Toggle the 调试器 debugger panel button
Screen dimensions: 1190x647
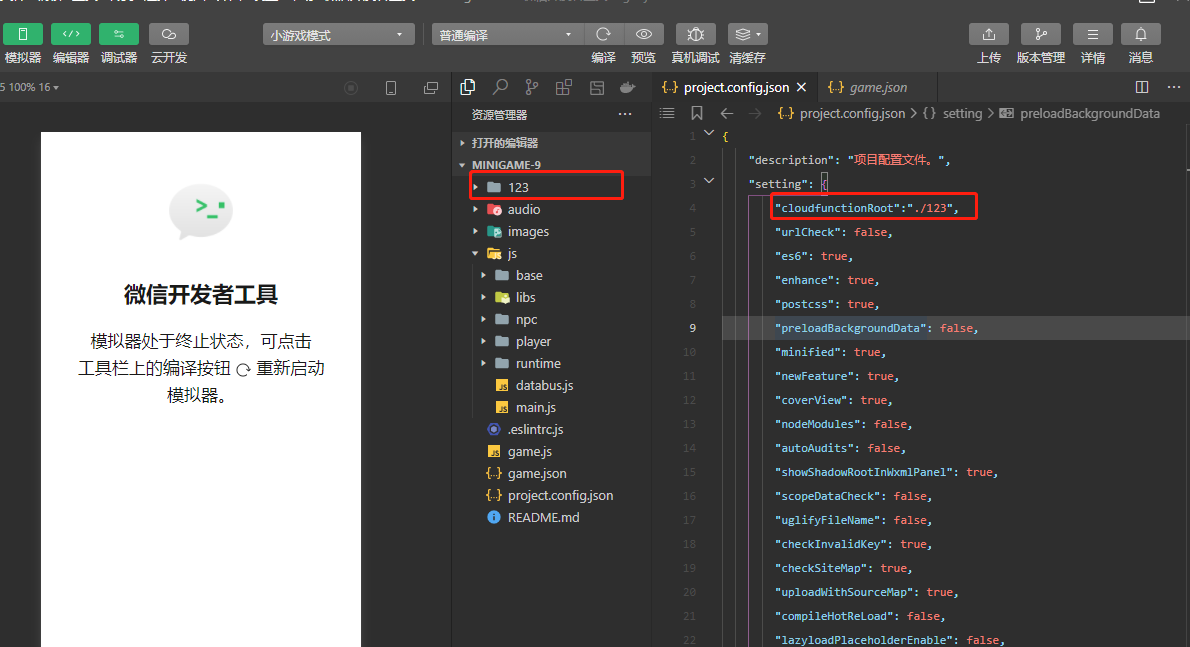coord(118,34)
